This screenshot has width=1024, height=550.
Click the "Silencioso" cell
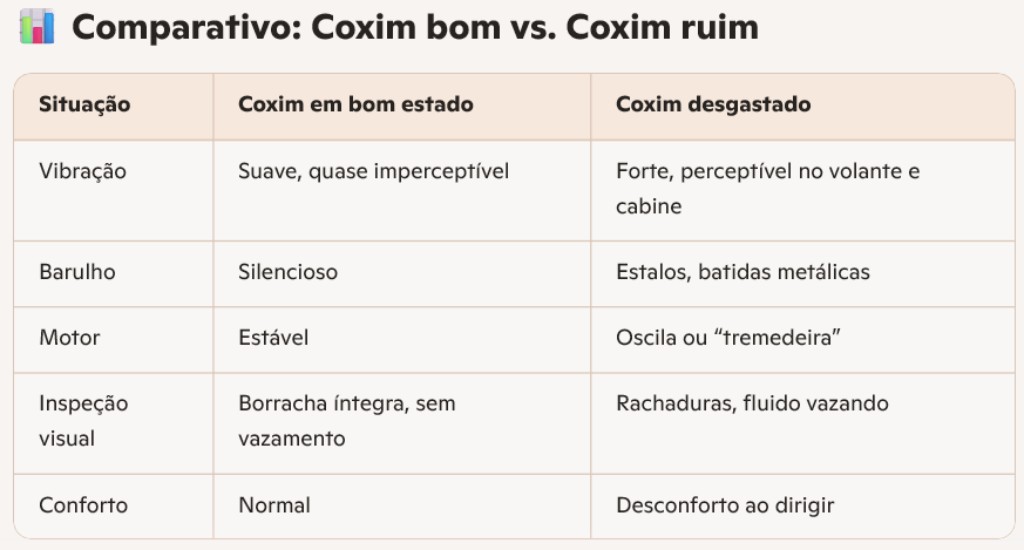point(288,271)
